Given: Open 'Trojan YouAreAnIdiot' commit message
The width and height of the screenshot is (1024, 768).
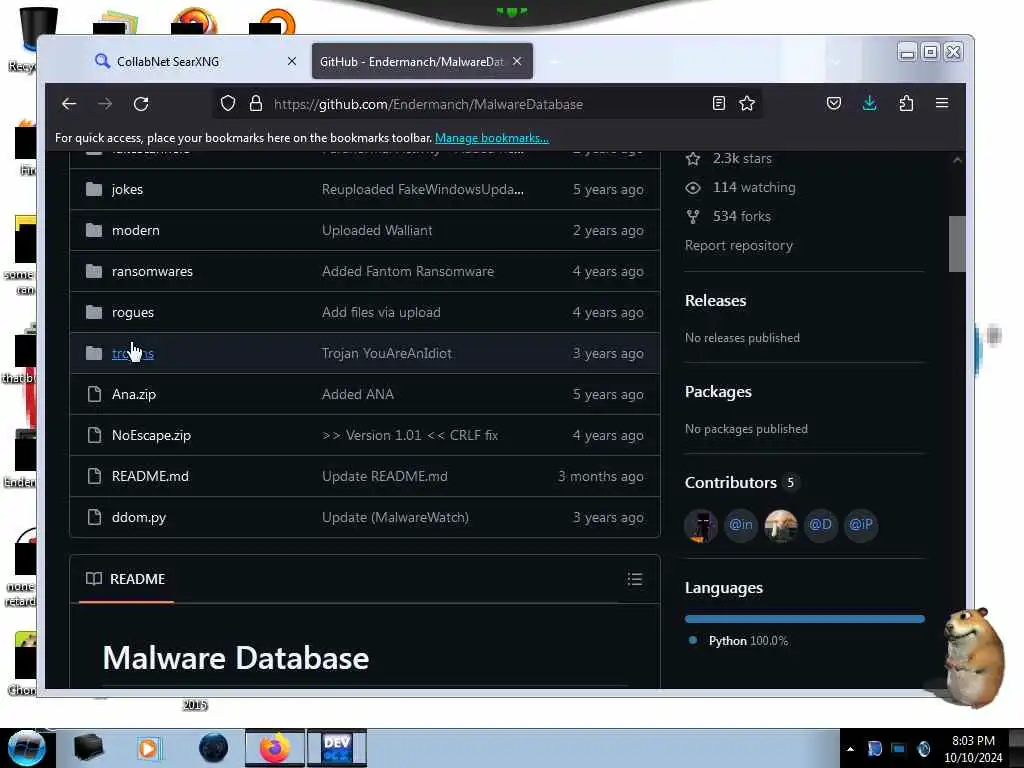Looking at the screenshot, I should [387, 353].
